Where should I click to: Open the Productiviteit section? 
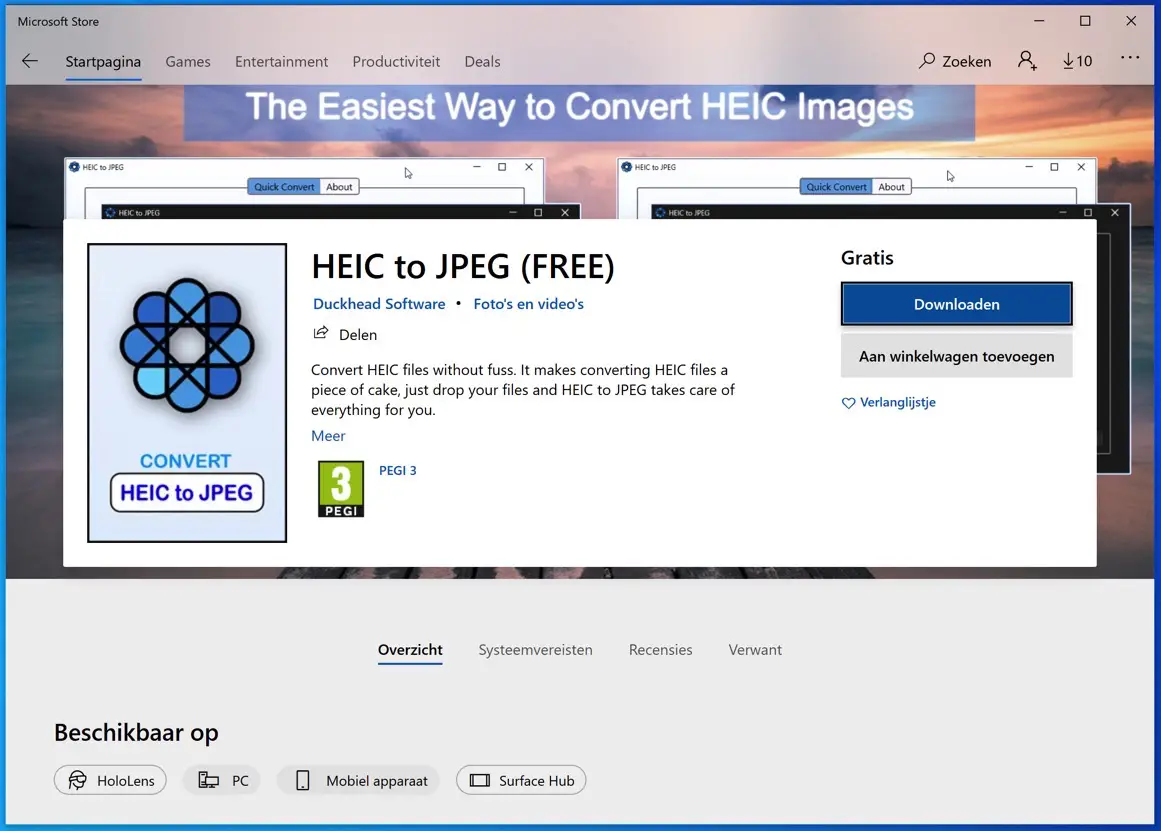click(x=396, y=61)
